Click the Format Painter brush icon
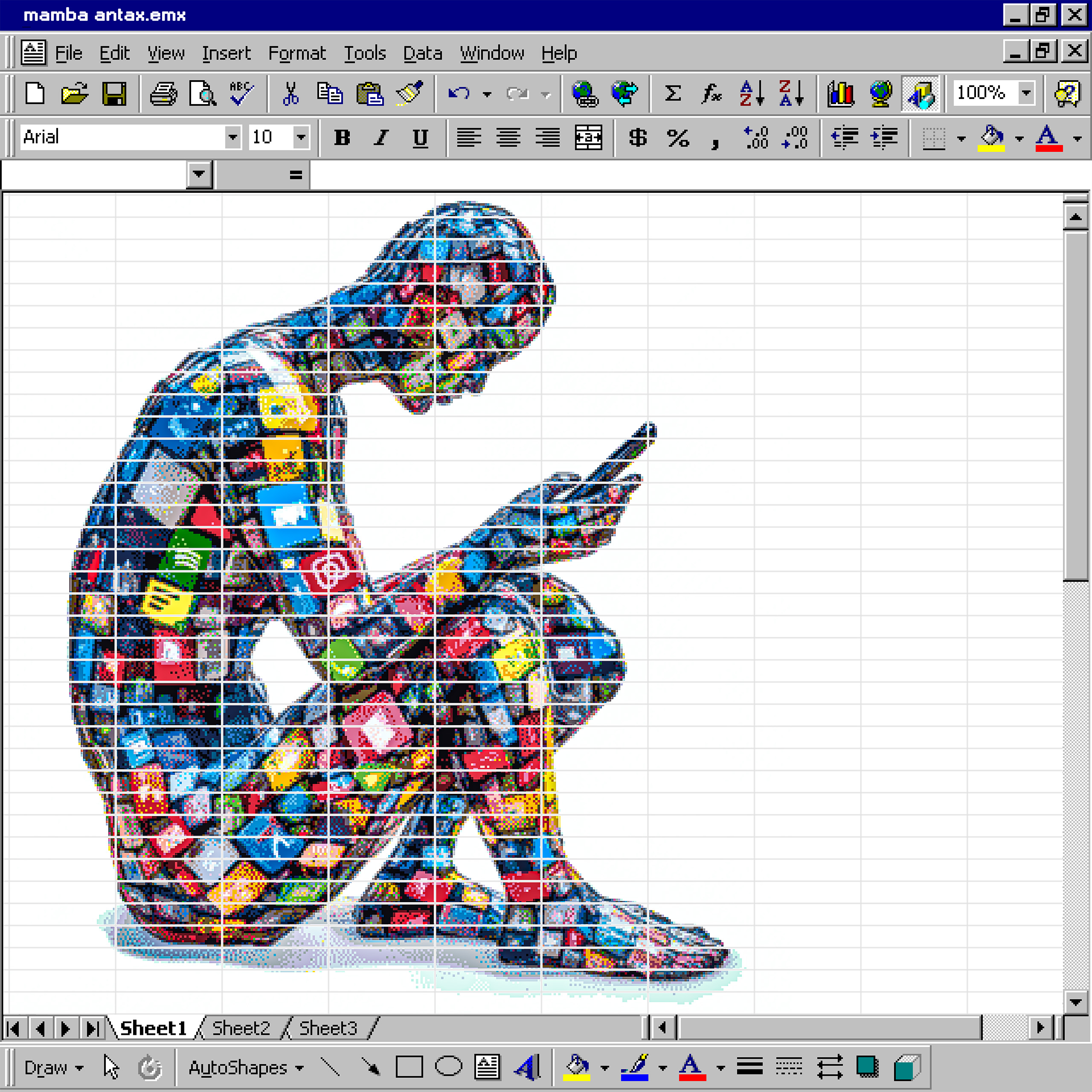Viewport: 1092px width, 1092px height. pos(410,93)
